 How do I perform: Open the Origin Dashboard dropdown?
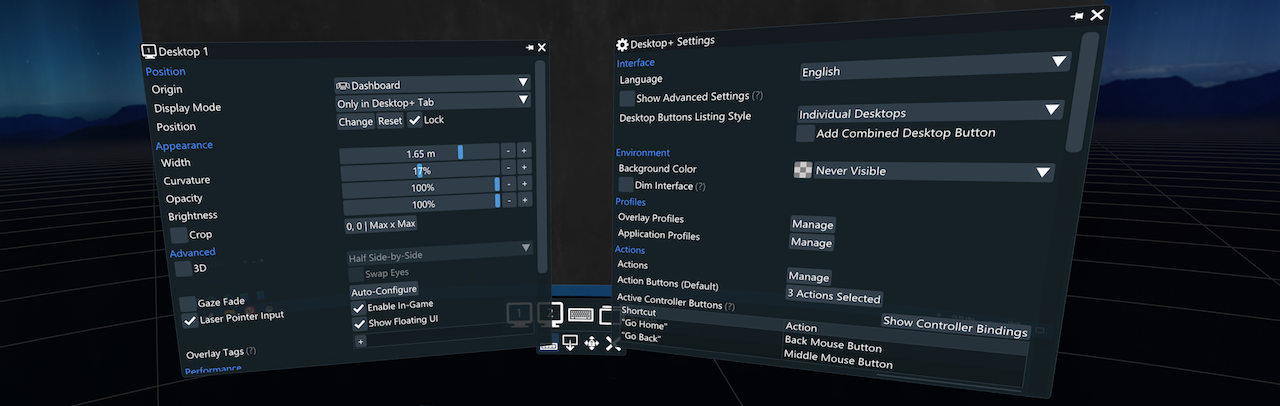(x=432, y=84)
